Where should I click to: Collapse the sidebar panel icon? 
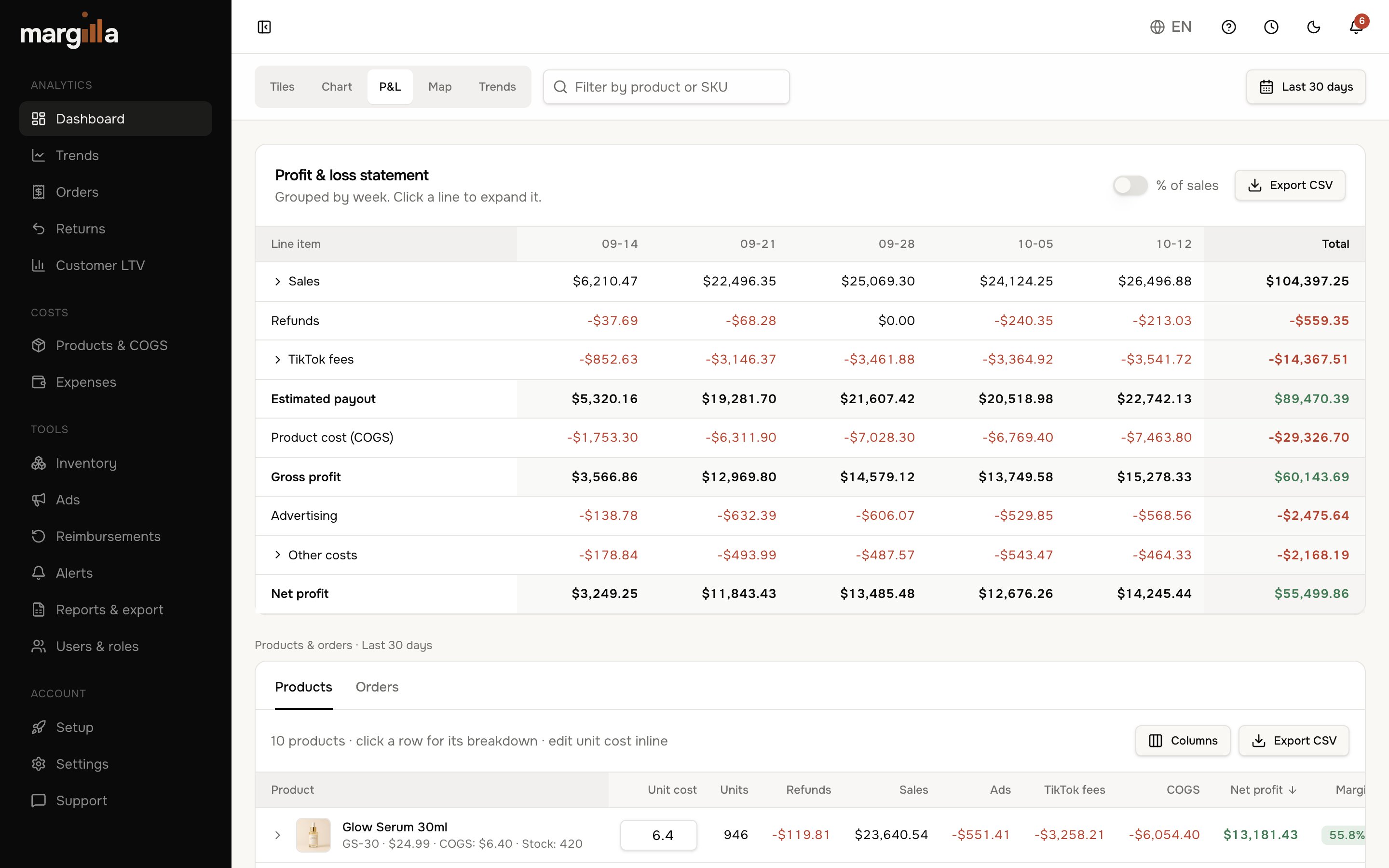[x=264, y=27]
